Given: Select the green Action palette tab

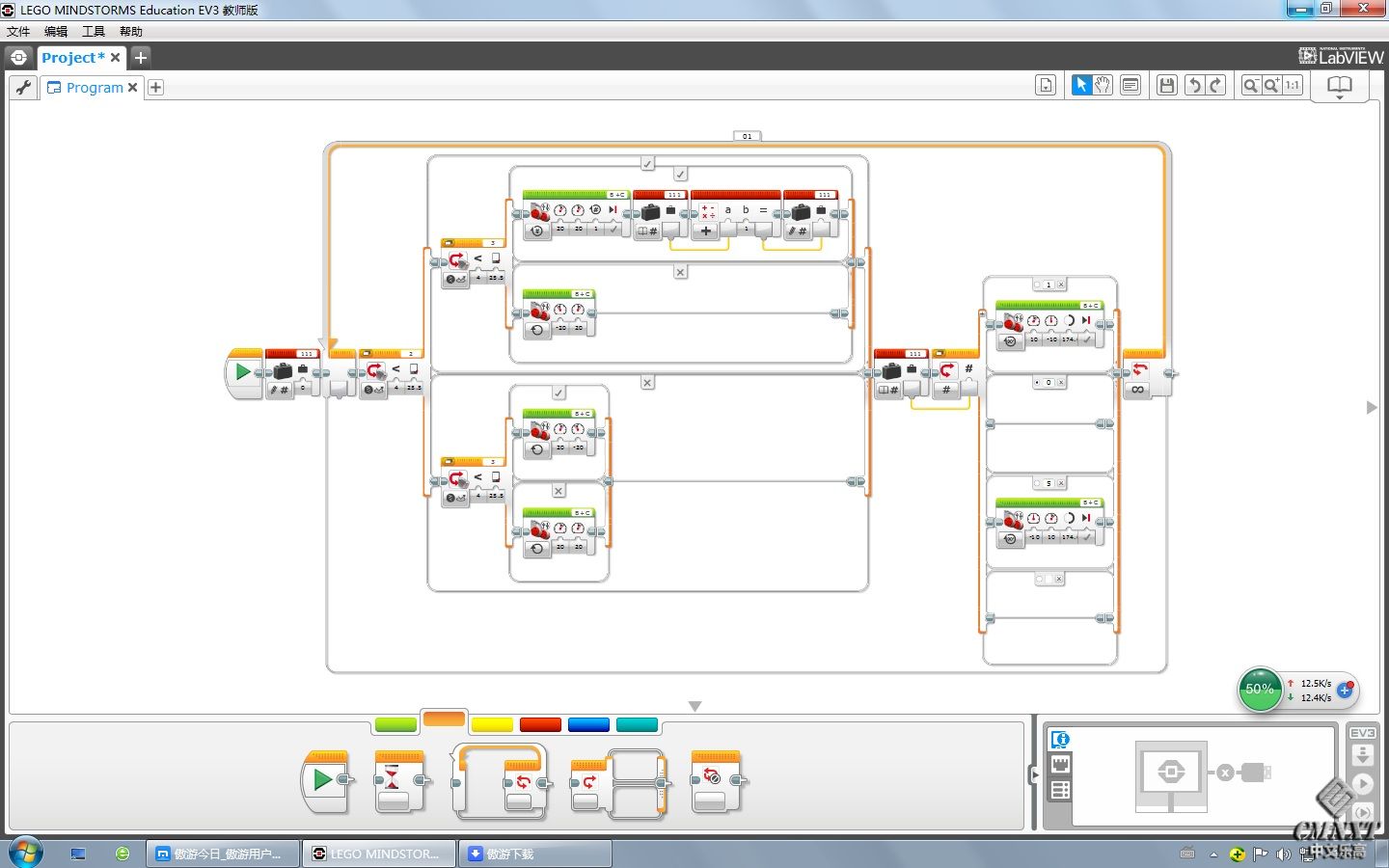Looking at the screenshot, I should pyautogui.click(x=395, y=725).
